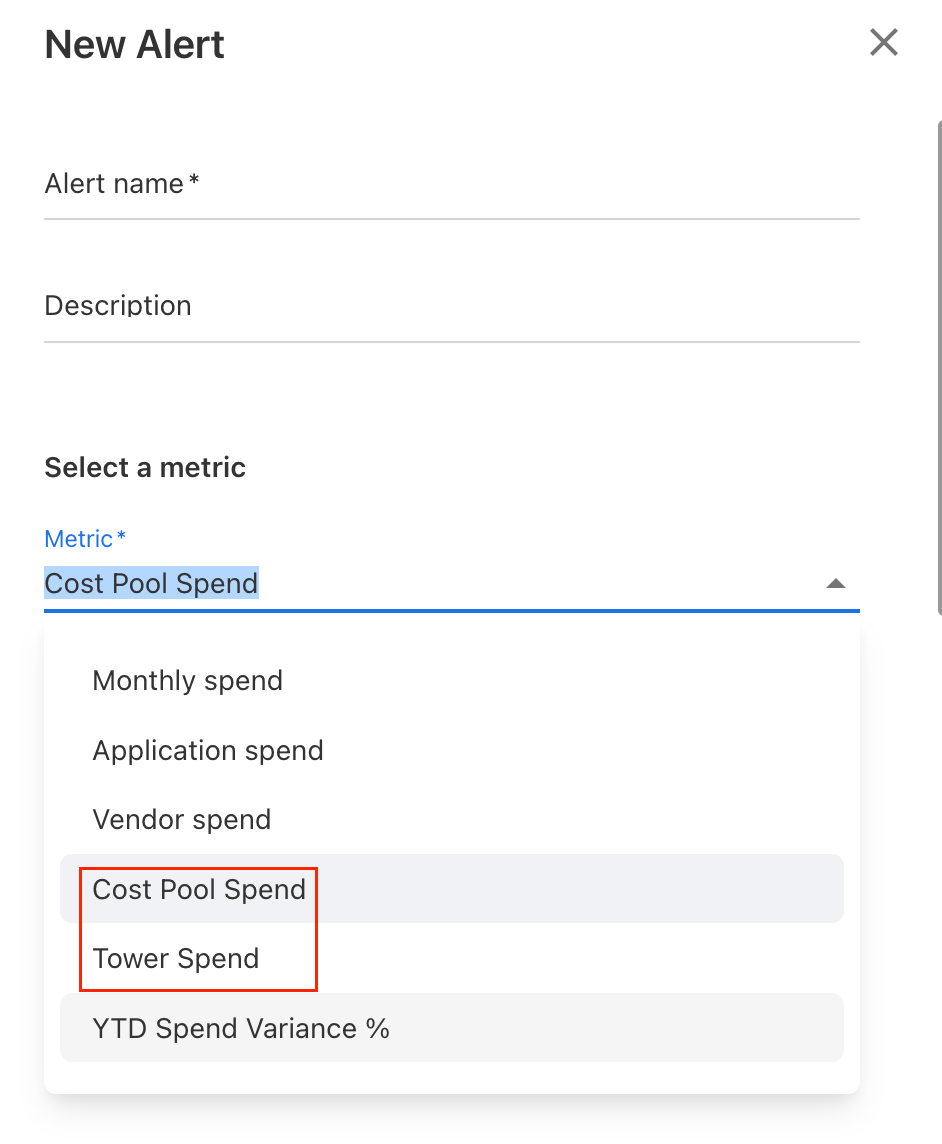Screen dimensions: 942x1144
Task: Pick Vendor spend as the metric
Action: [x=181, y=819]
